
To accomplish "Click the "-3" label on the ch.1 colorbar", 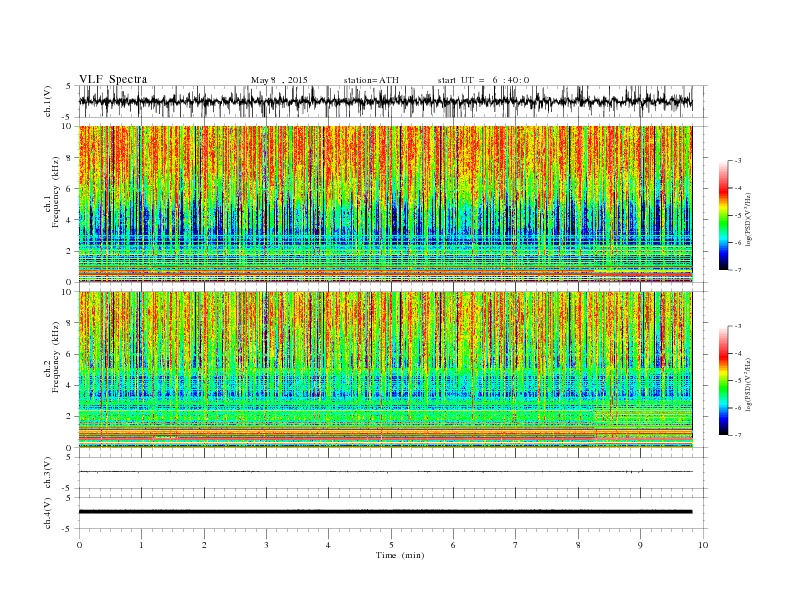I will [737, 161].
